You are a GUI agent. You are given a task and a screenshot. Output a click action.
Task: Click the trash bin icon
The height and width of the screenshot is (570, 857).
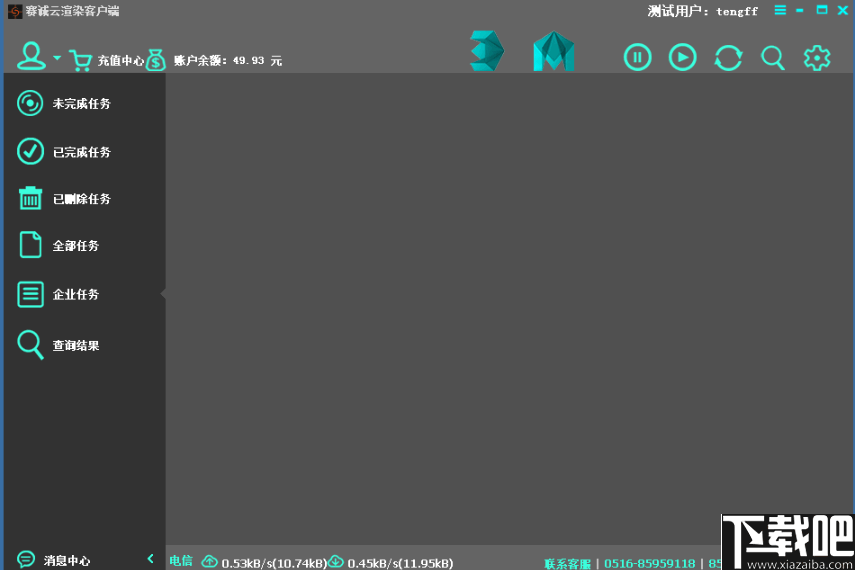31,198
